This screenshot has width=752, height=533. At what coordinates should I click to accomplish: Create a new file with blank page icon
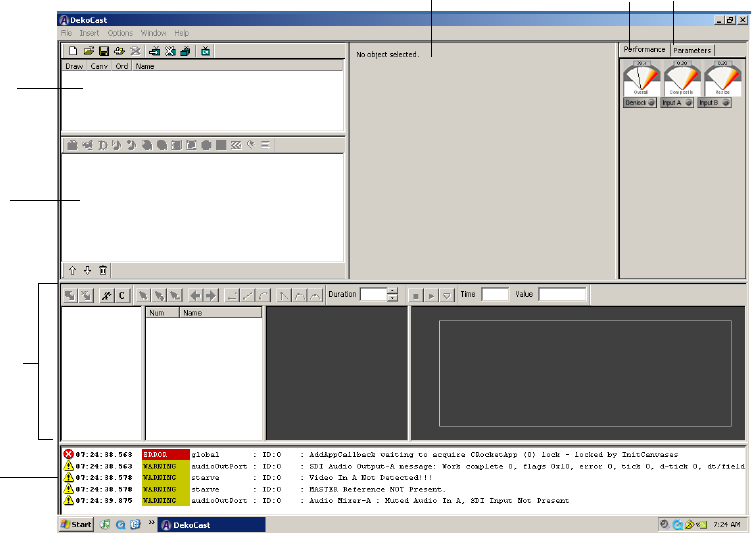tap(72, 51)
